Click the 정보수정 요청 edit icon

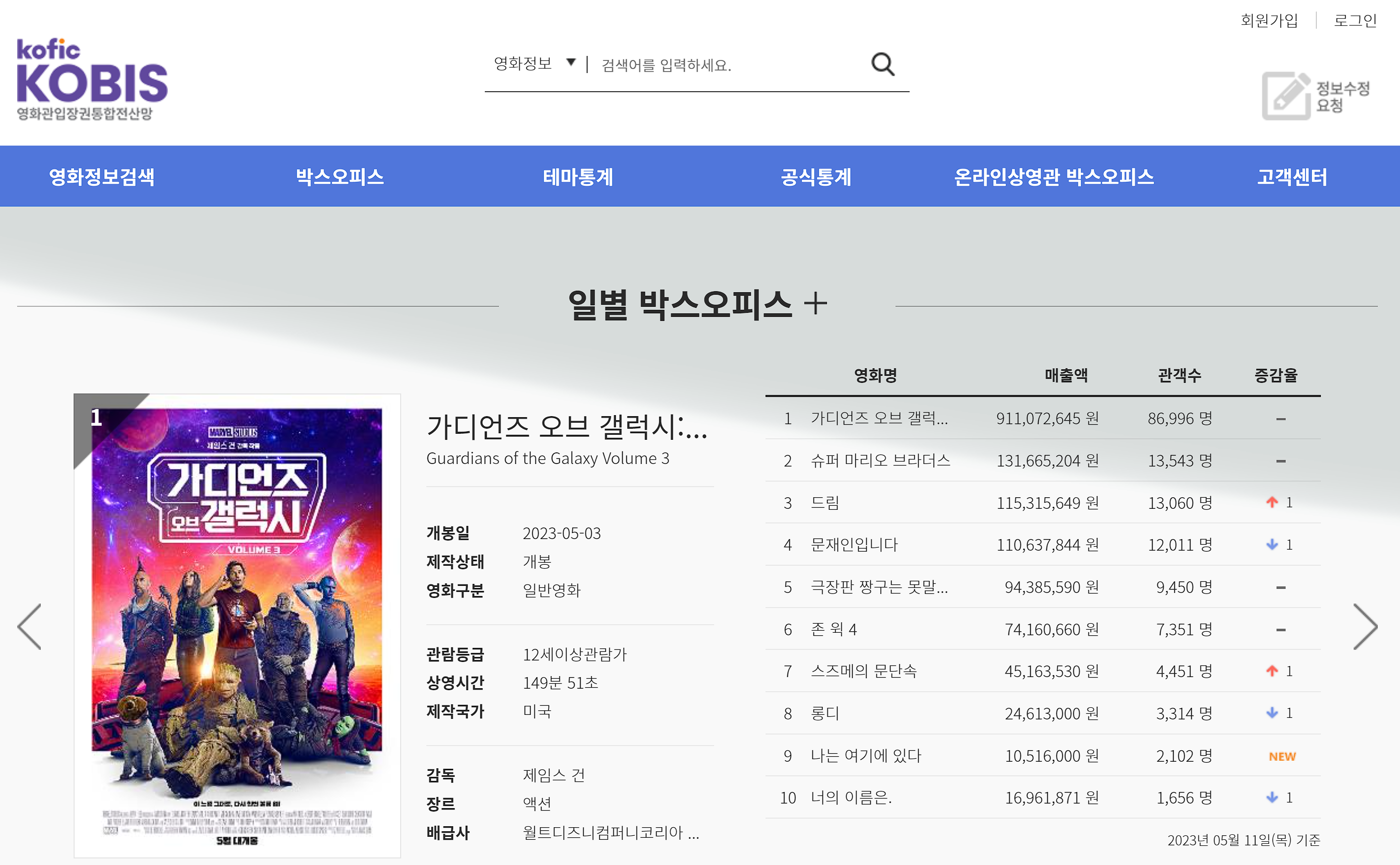pyautogui.click(x=1286, y=96)
